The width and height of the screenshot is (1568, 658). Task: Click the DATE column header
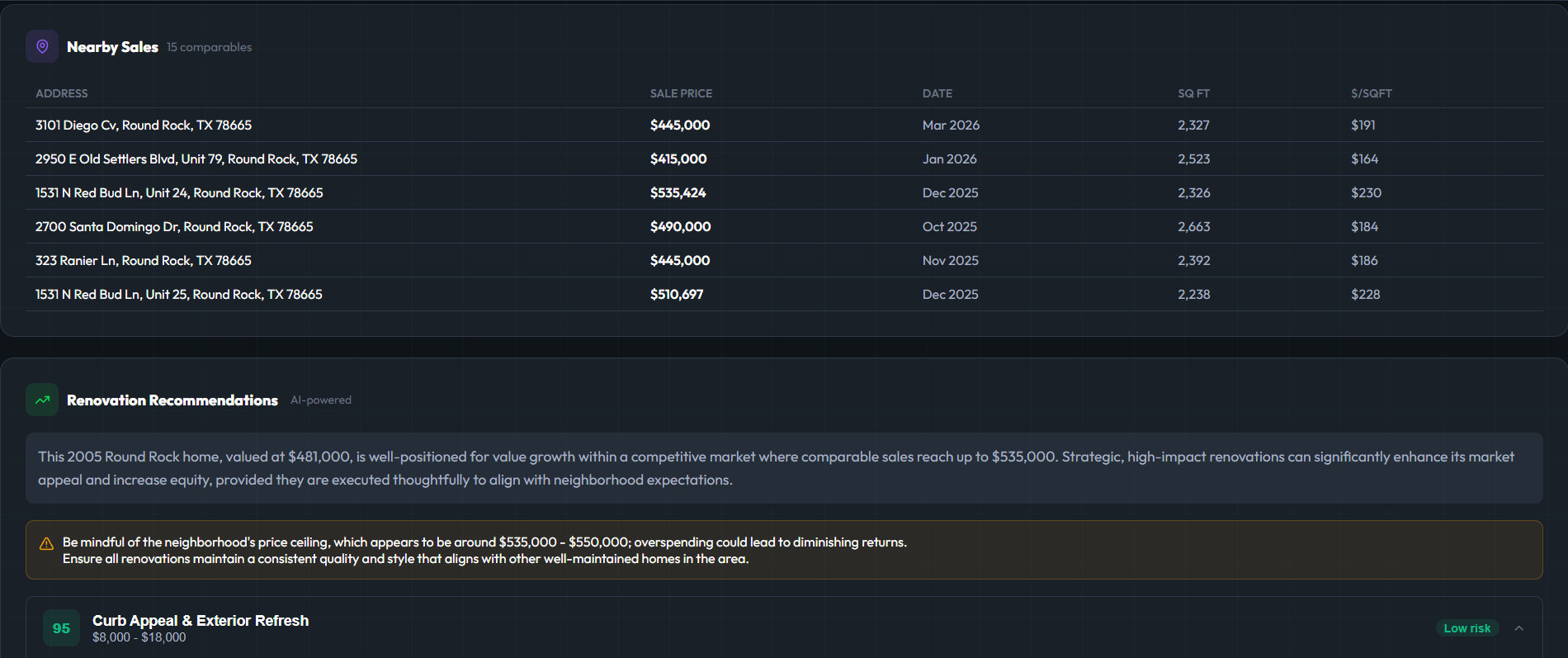point(937,93)
